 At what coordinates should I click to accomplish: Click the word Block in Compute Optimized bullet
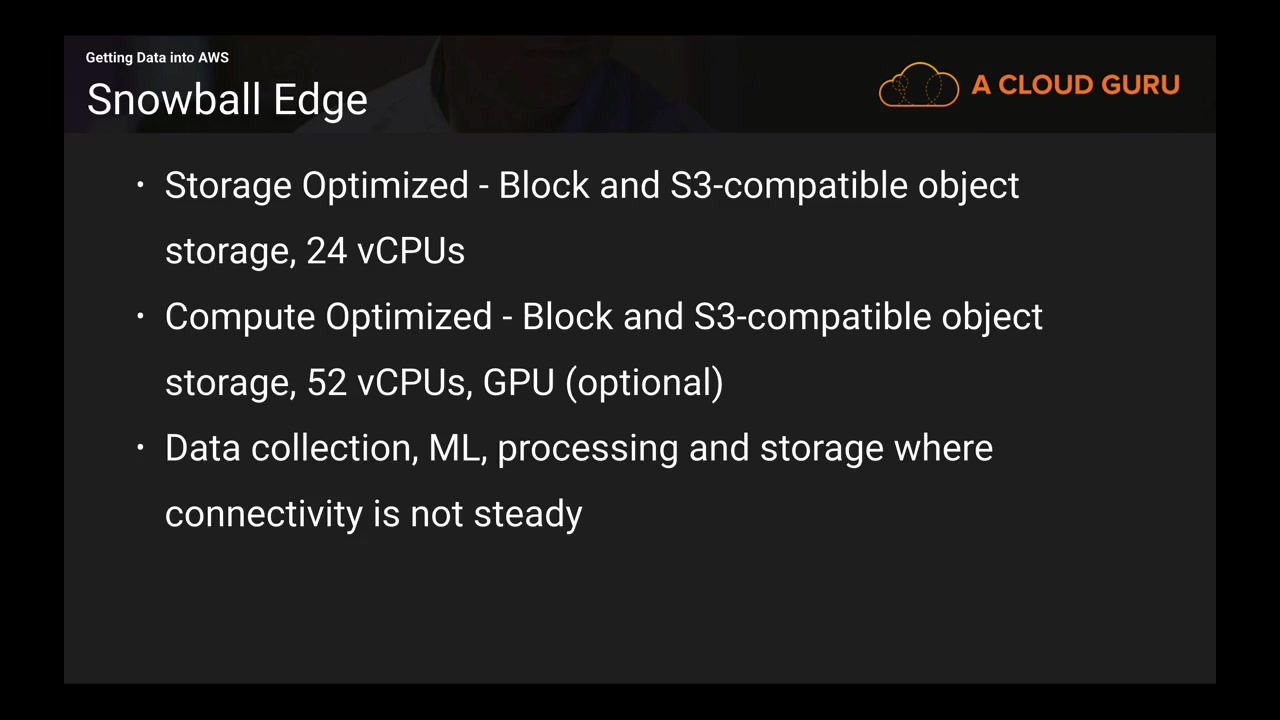tap(567, 317)
